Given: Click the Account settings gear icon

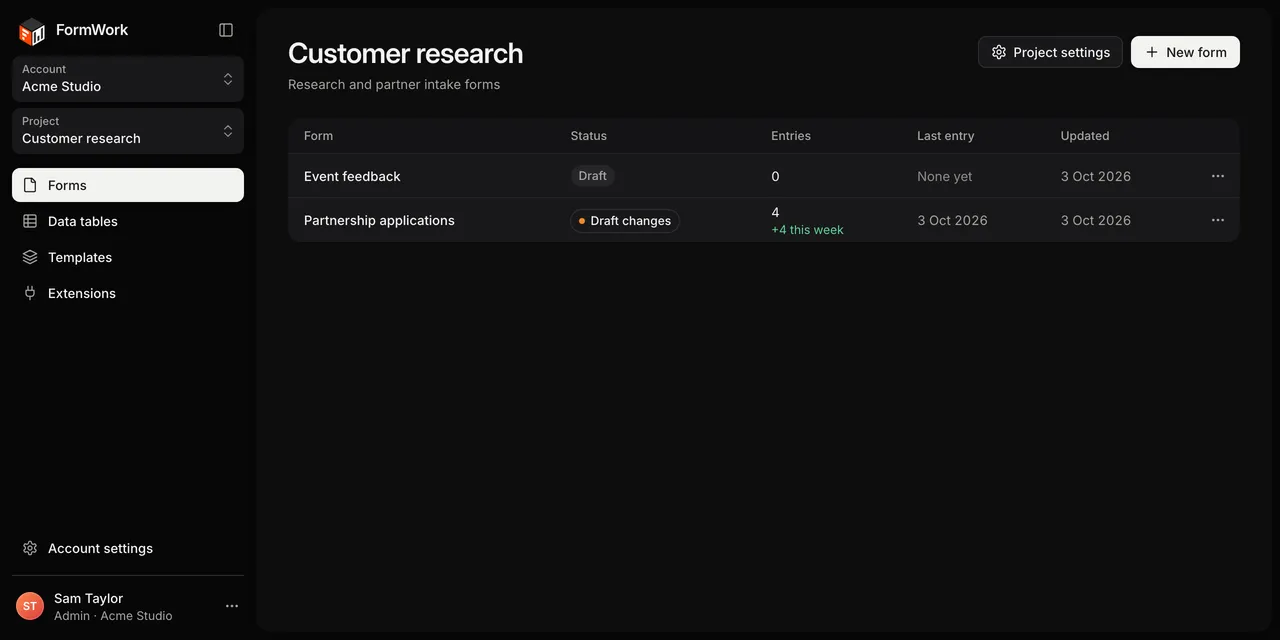Looking at the screenshot, I should 30,548.
